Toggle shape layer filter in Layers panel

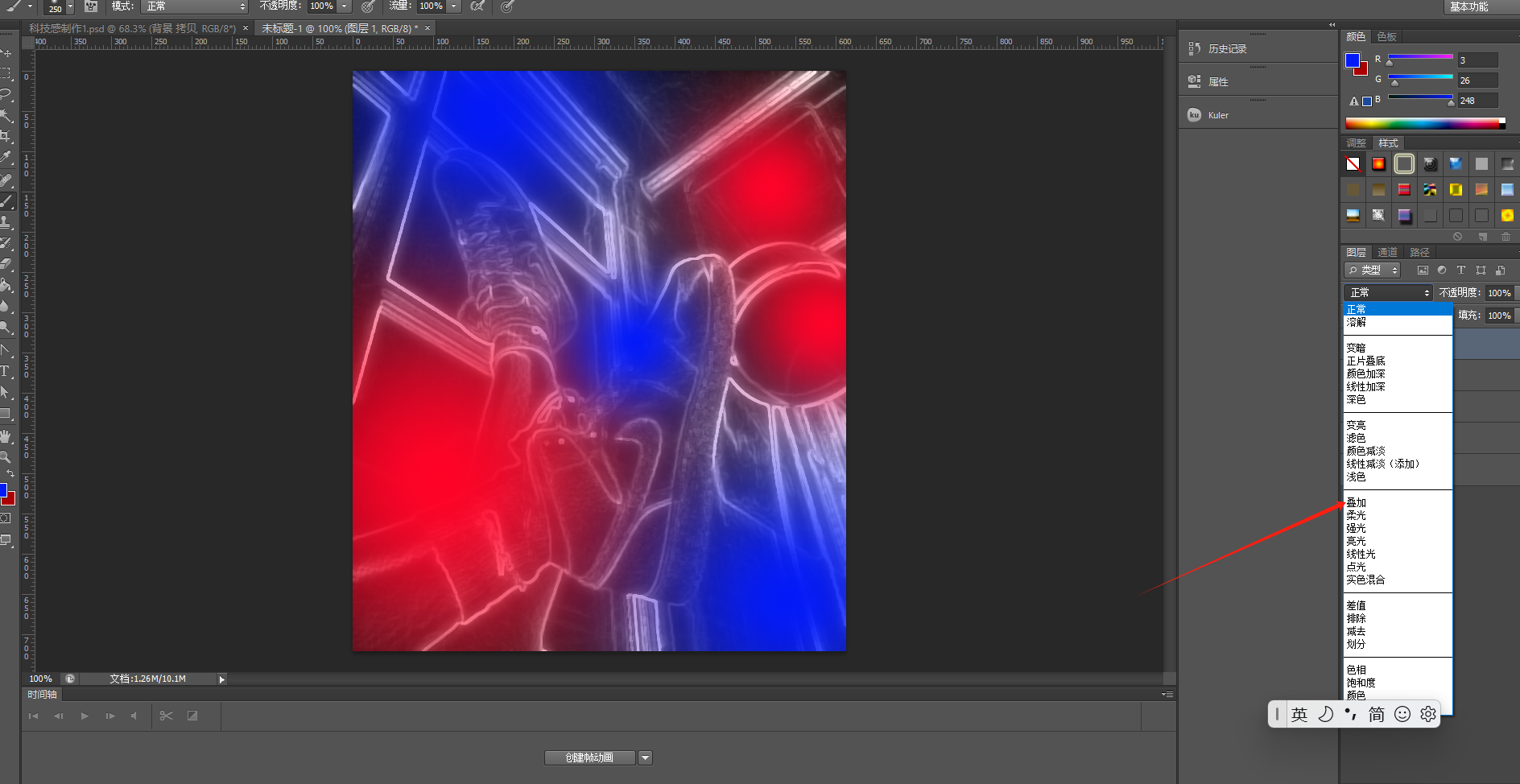coord(1481,270)
